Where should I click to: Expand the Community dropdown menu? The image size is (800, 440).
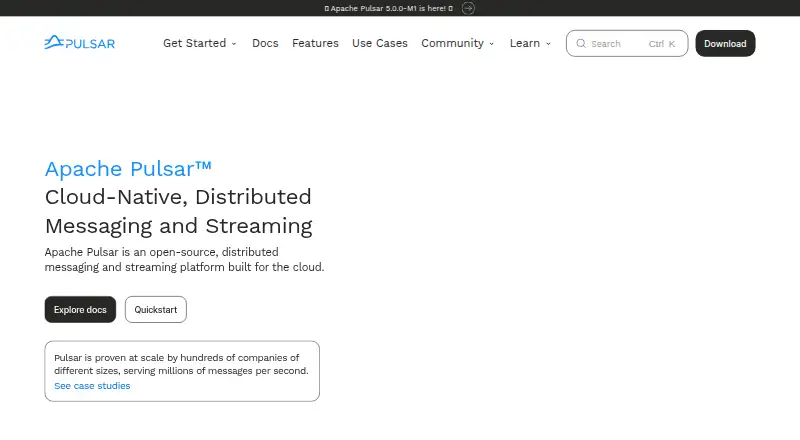click(x=458, y=43)
